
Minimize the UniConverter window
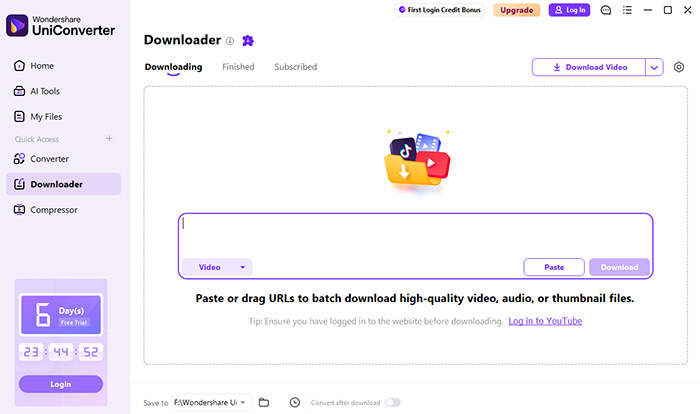pyautogui.click(x=648, y=10)
